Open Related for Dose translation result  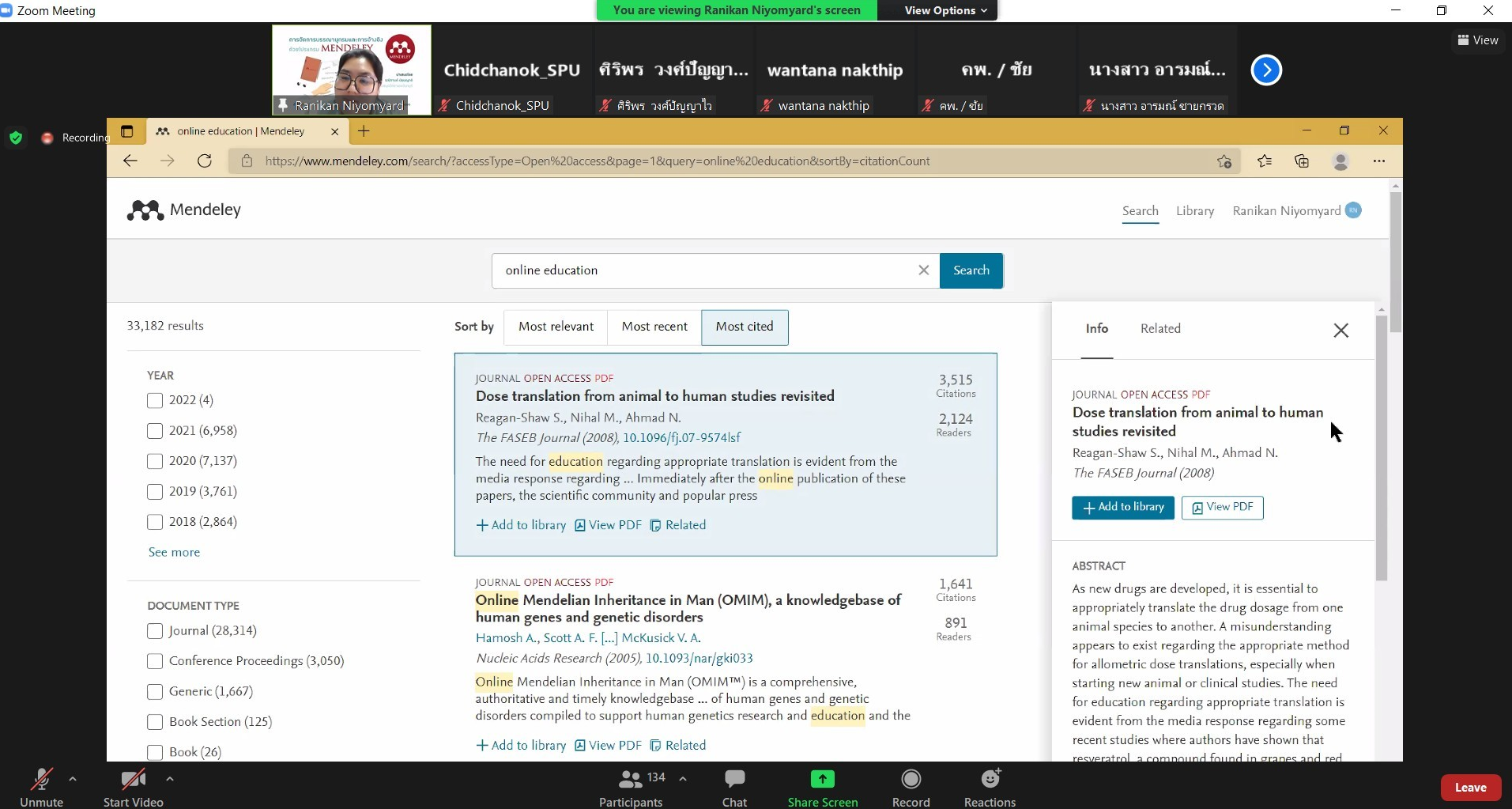click(x=678, y=525)
